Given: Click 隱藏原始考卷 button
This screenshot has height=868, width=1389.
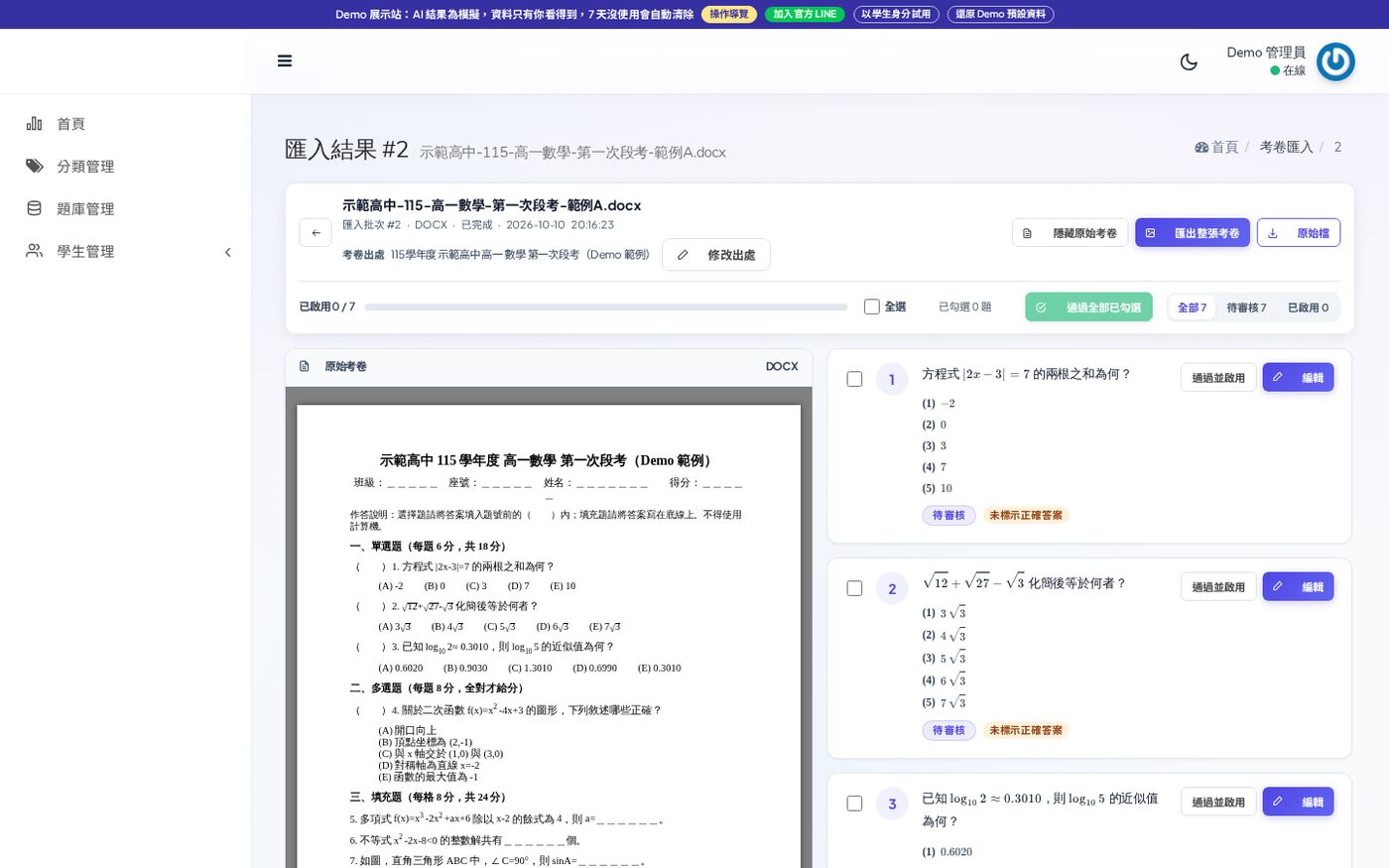Looking at the screenshot, I should [1070, 233].
